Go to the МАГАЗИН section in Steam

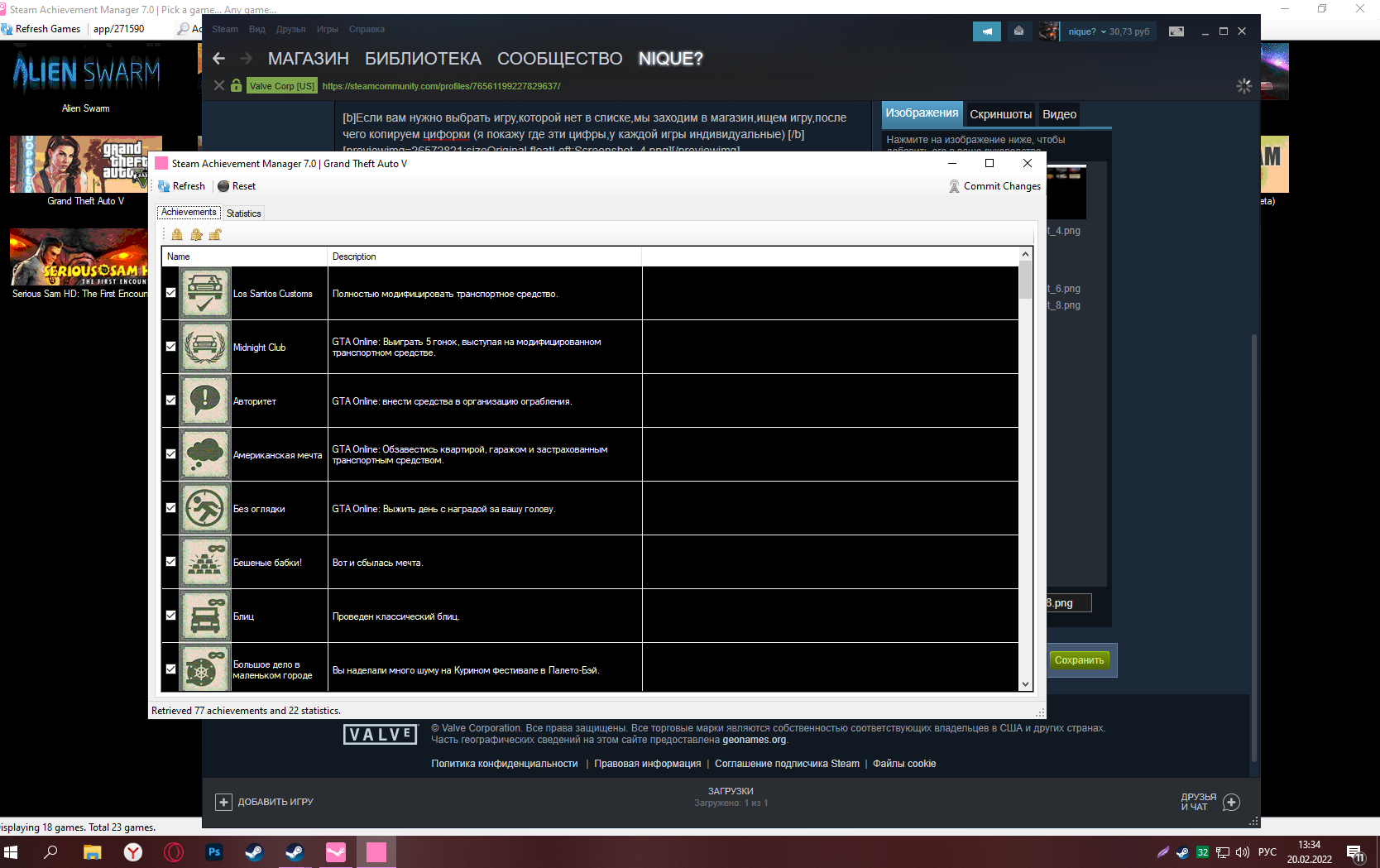coord(309,59)
